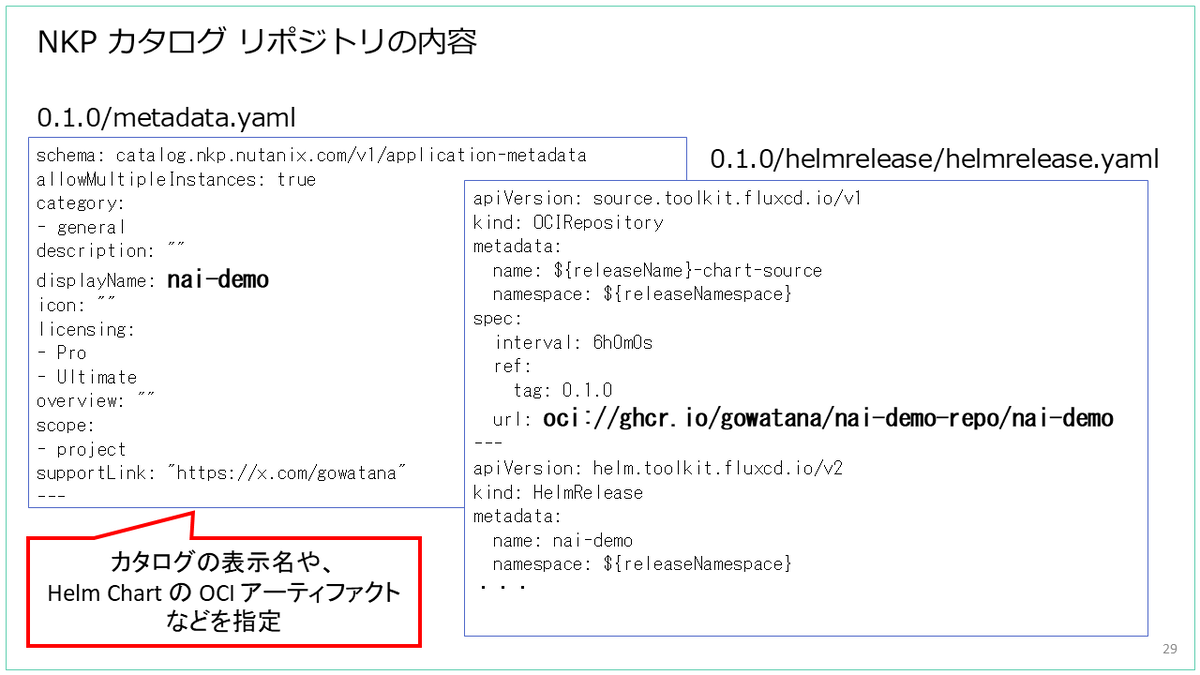This screenshot has height=675, width=1200.
Task: Select the heading '0.1.0/metadata.yaml'
Action: pyautogui.click(x=166, y=118)
